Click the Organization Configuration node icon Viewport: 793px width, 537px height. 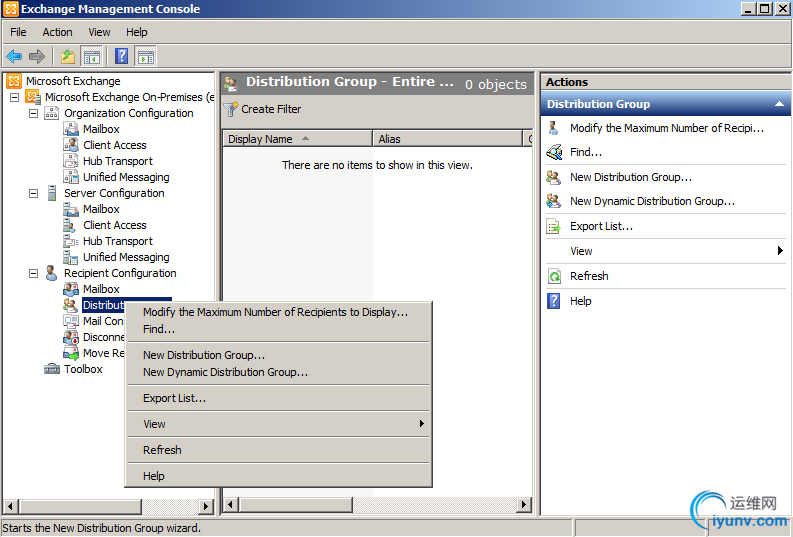coord(52,113)
